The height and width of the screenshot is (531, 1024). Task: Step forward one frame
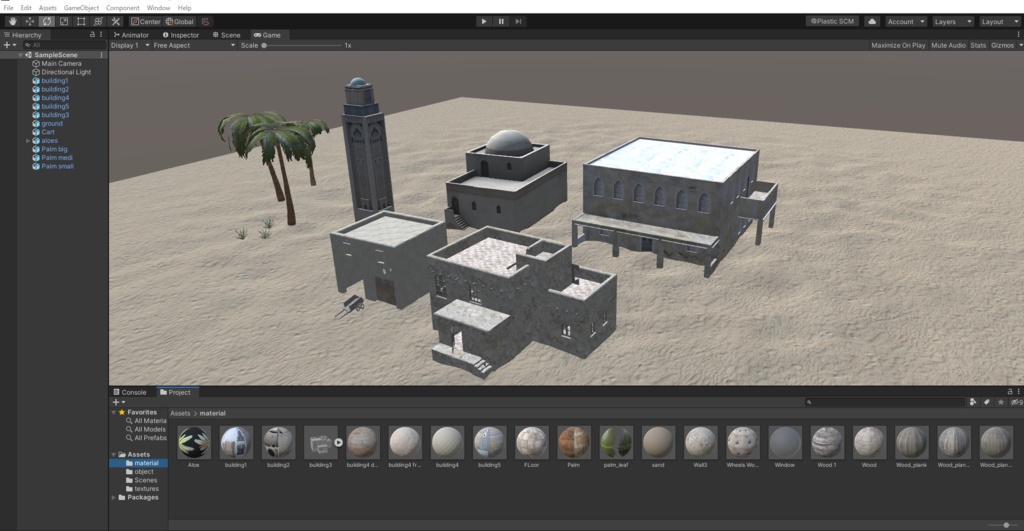click(518, 22)
